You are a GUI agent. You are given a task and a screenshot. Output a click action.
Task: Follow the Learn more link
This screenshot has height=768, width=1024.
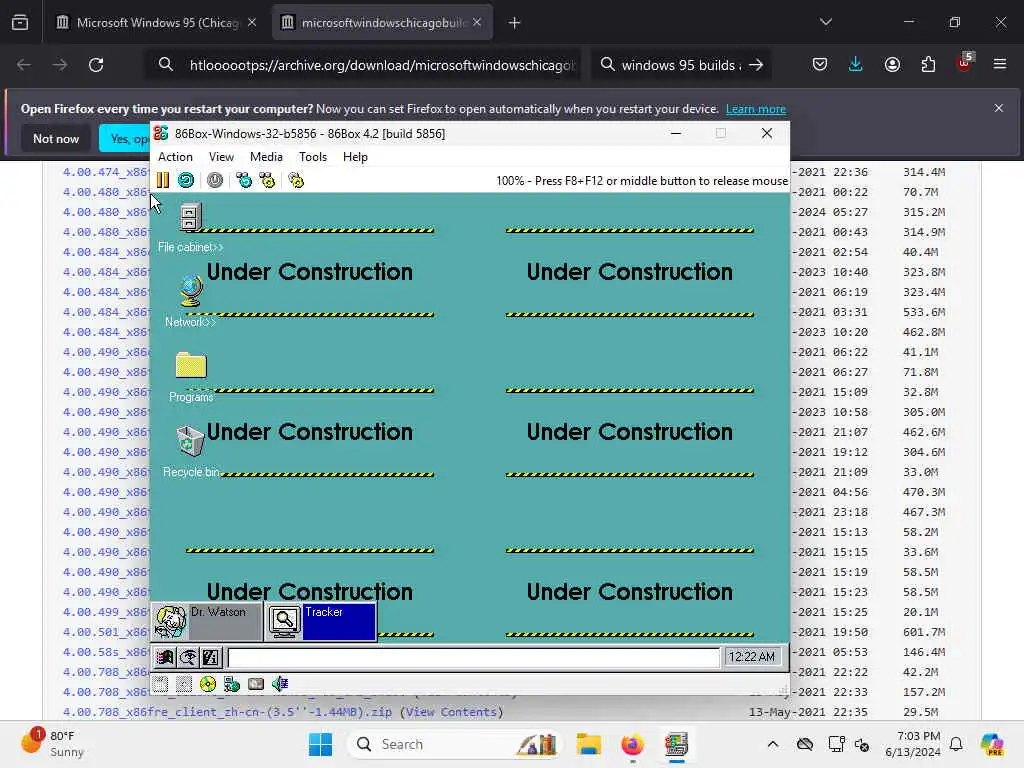click(756, 109)
